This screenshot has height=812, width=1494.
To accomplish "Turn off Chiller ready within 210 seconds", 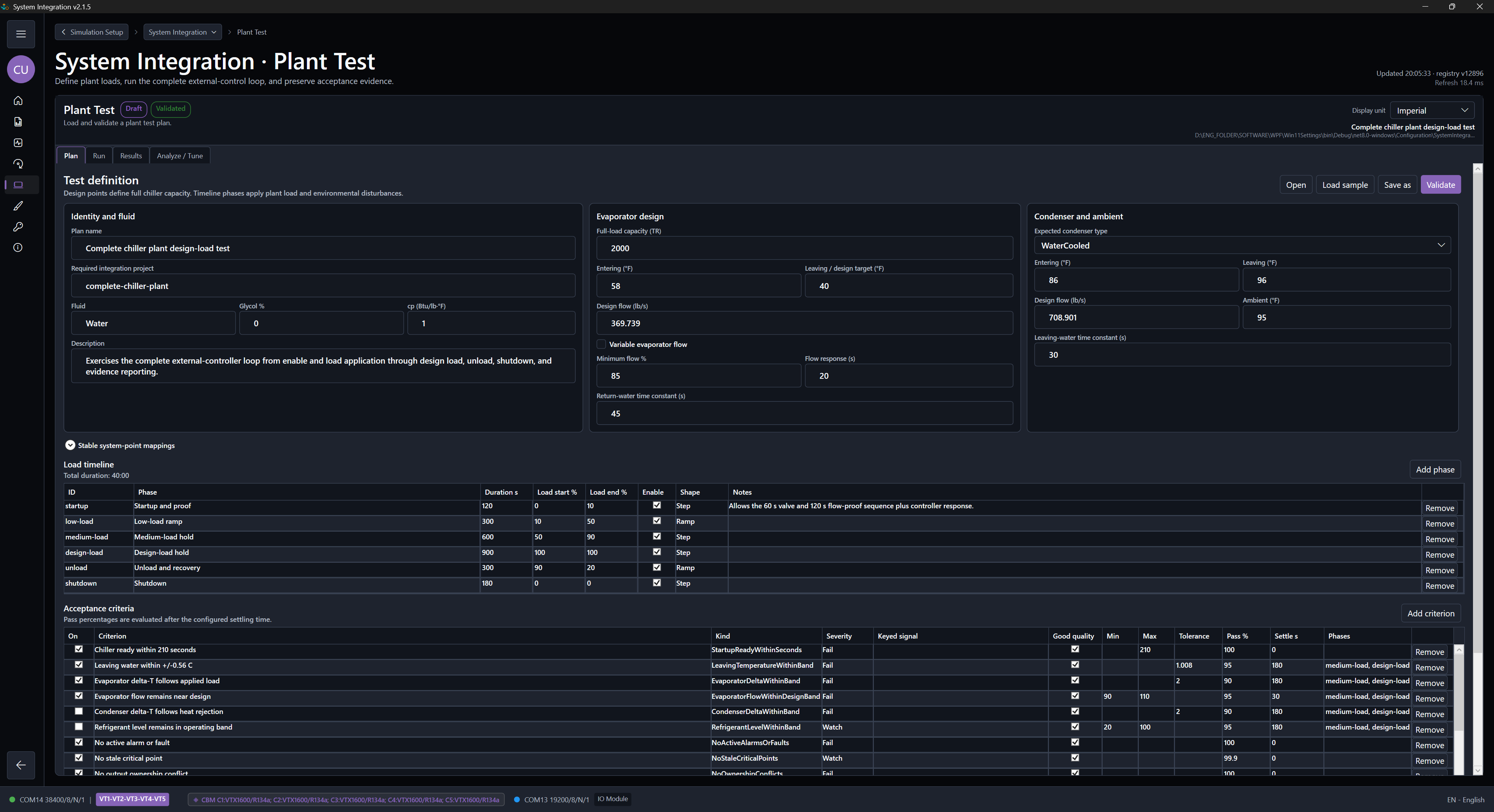I will click(79, 649).
